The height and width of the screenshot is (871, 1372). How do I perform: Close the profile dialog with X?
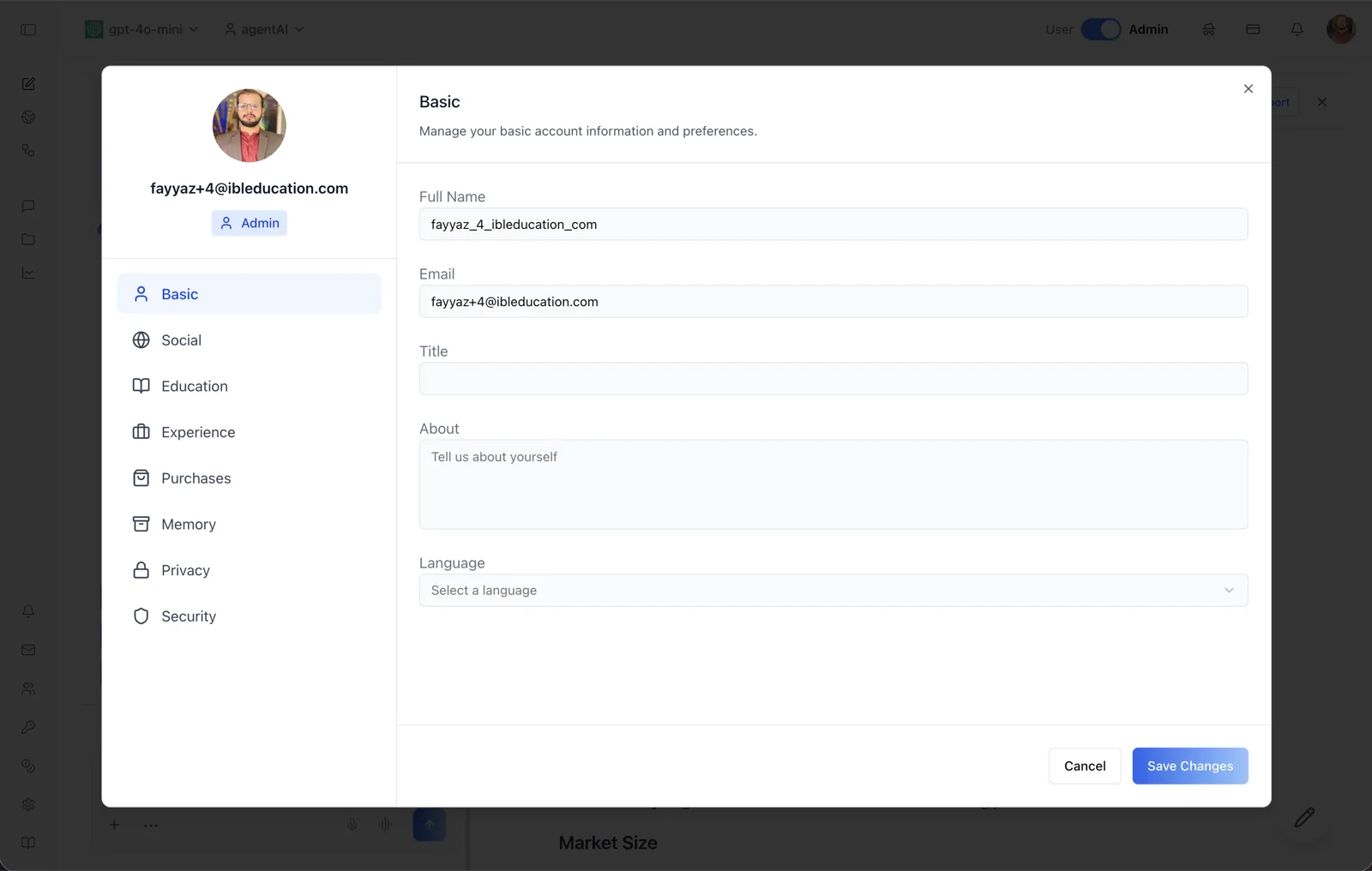pyautogui.click(x=1248, y=89)
